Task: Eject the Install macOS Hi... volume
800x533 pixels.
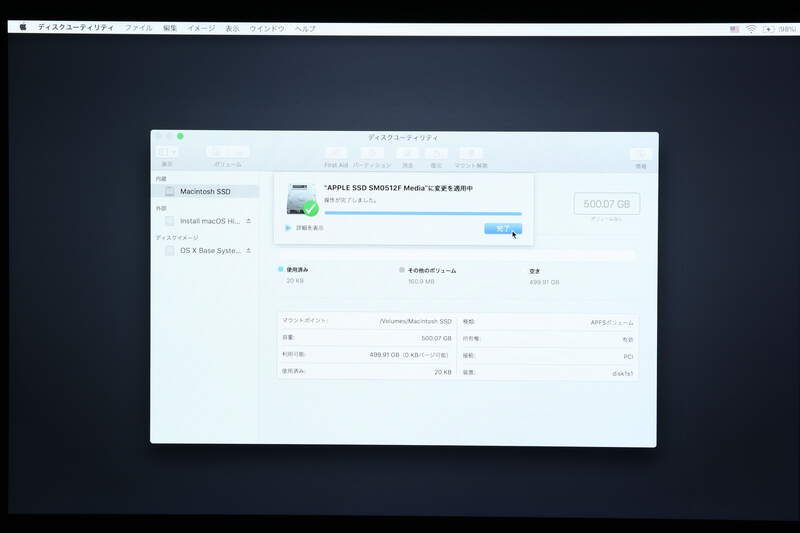Action: pos(248,221)
